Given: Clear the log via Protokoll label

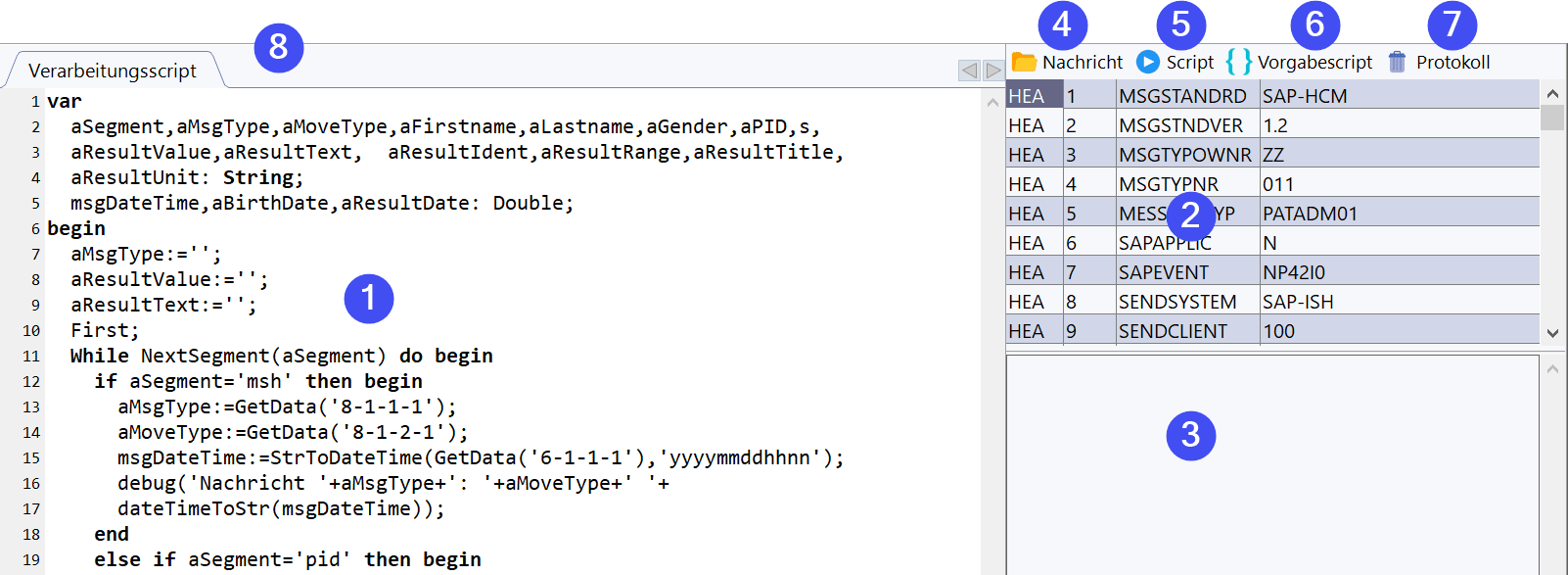Looking at the screenshot, I should (x=1453, y=62).
